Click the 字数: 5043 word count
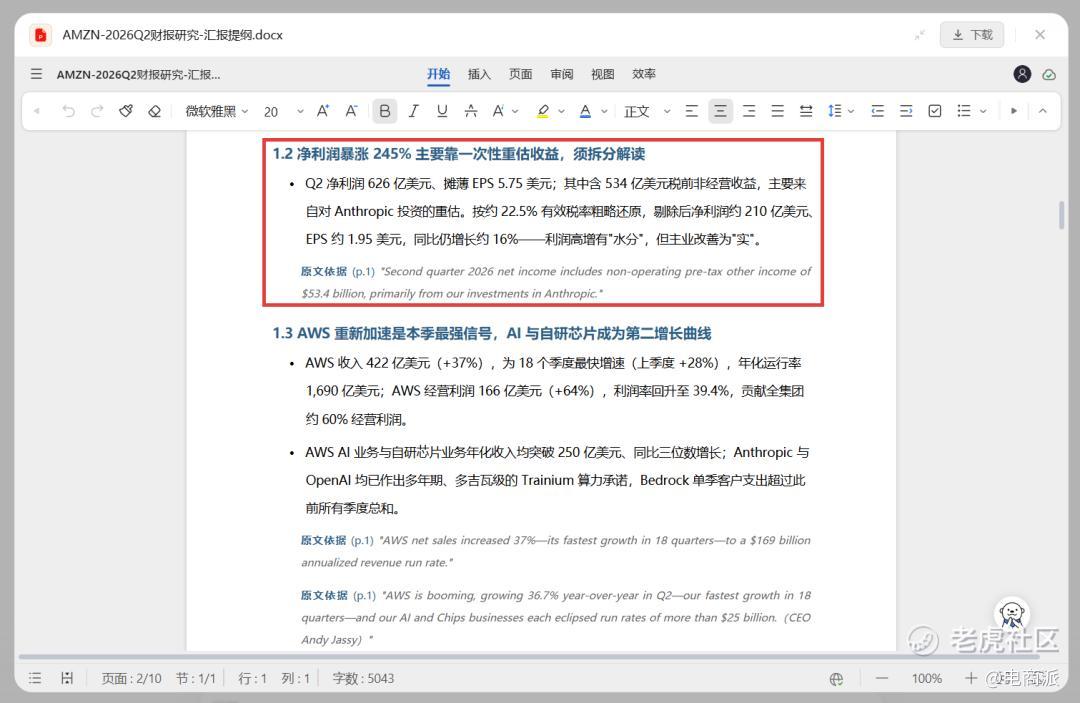Image resolution: width=1080 pixels, height=703 pixels. click(363, 678)
